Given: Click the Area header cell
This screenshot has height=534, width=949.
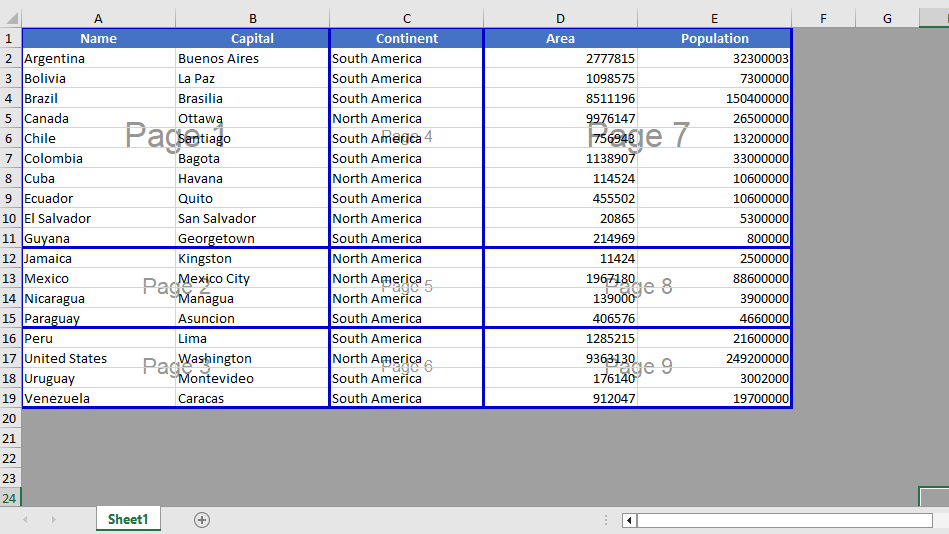Looking at the screenshot, I should (560, 39).
